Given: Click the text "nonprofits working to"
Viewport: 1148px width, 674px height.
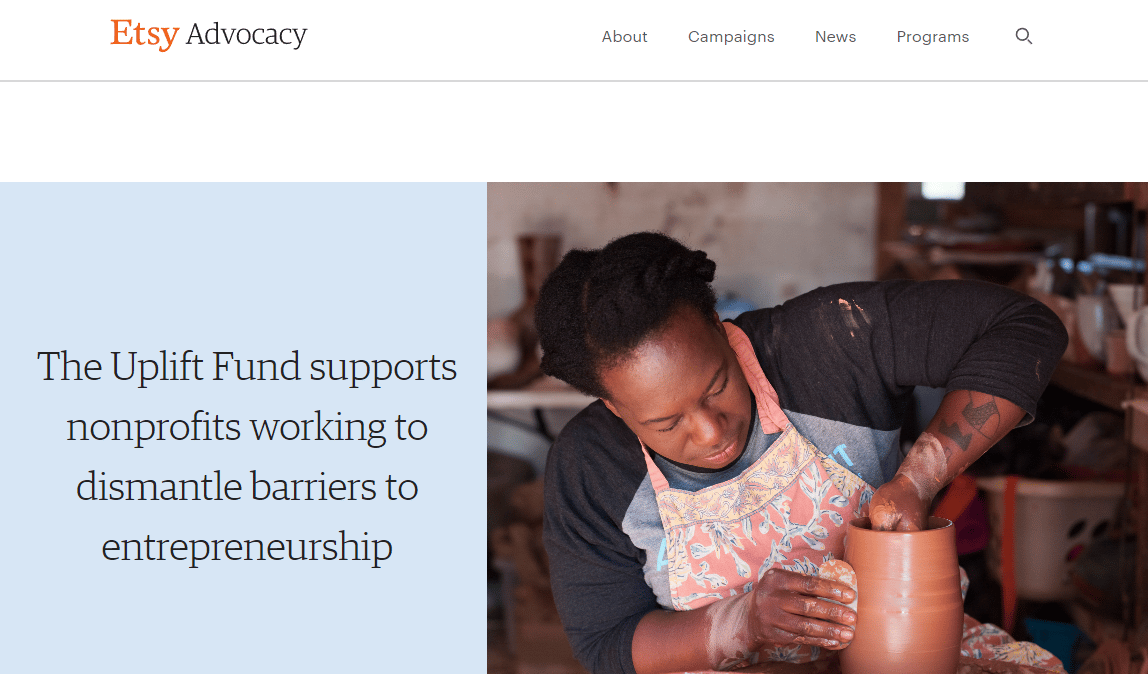Looking at the screenshot, I should (247, 427).
